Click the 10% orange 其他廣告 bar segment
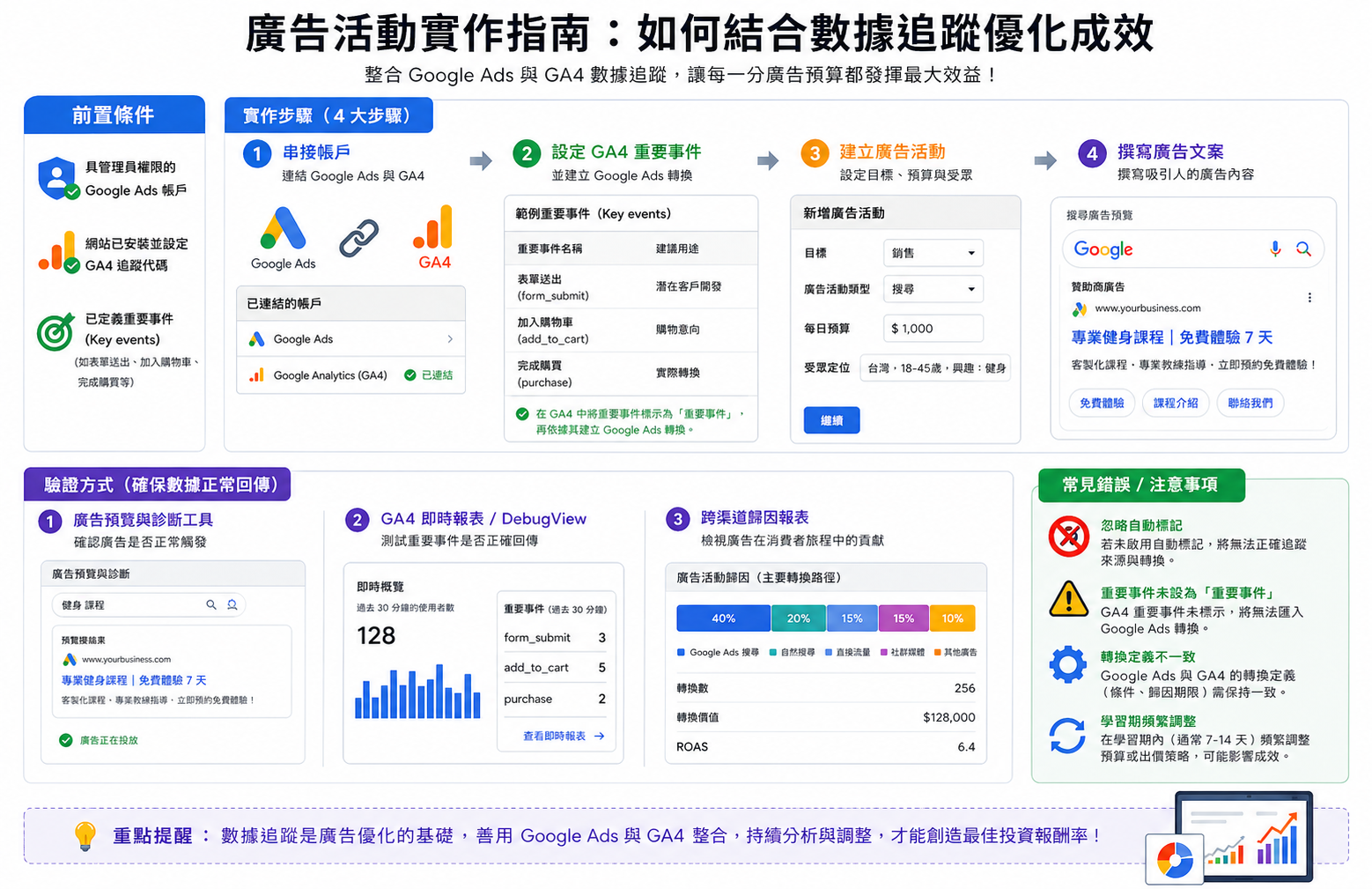 click(x=953, y=619)
